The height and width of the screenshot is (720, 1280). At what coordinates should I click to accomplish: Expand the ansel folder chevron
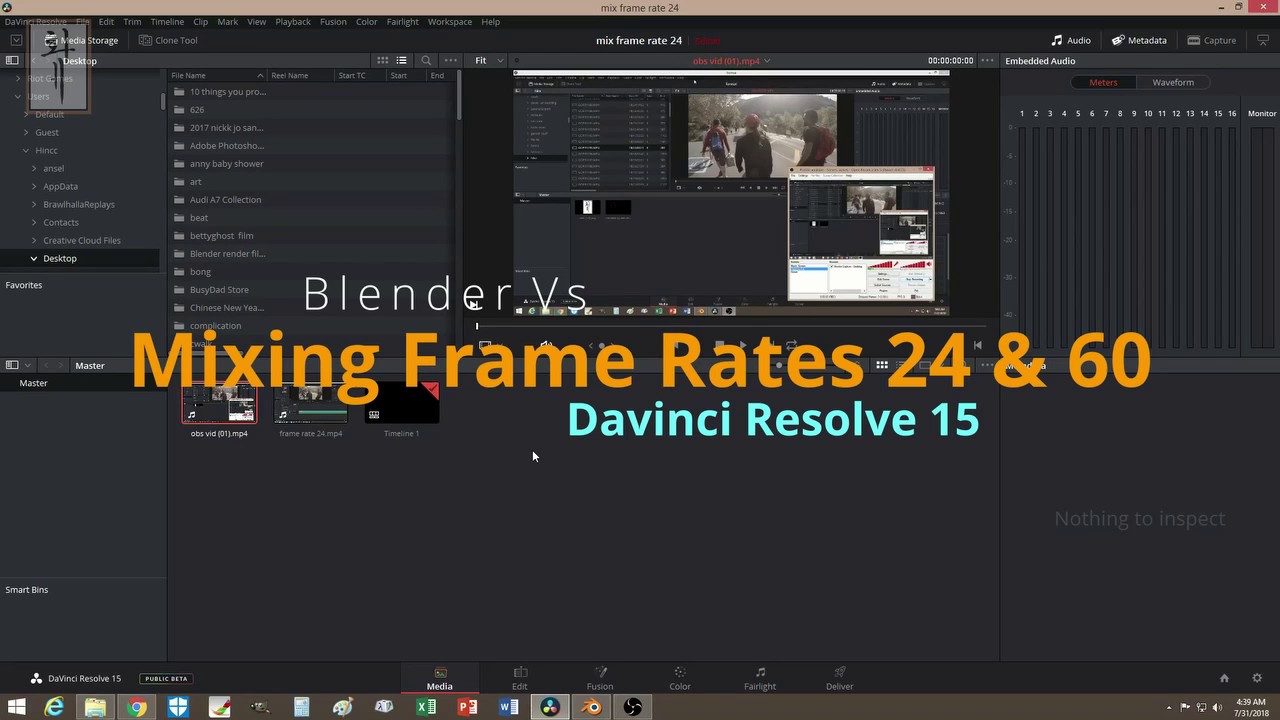[34, 168]
